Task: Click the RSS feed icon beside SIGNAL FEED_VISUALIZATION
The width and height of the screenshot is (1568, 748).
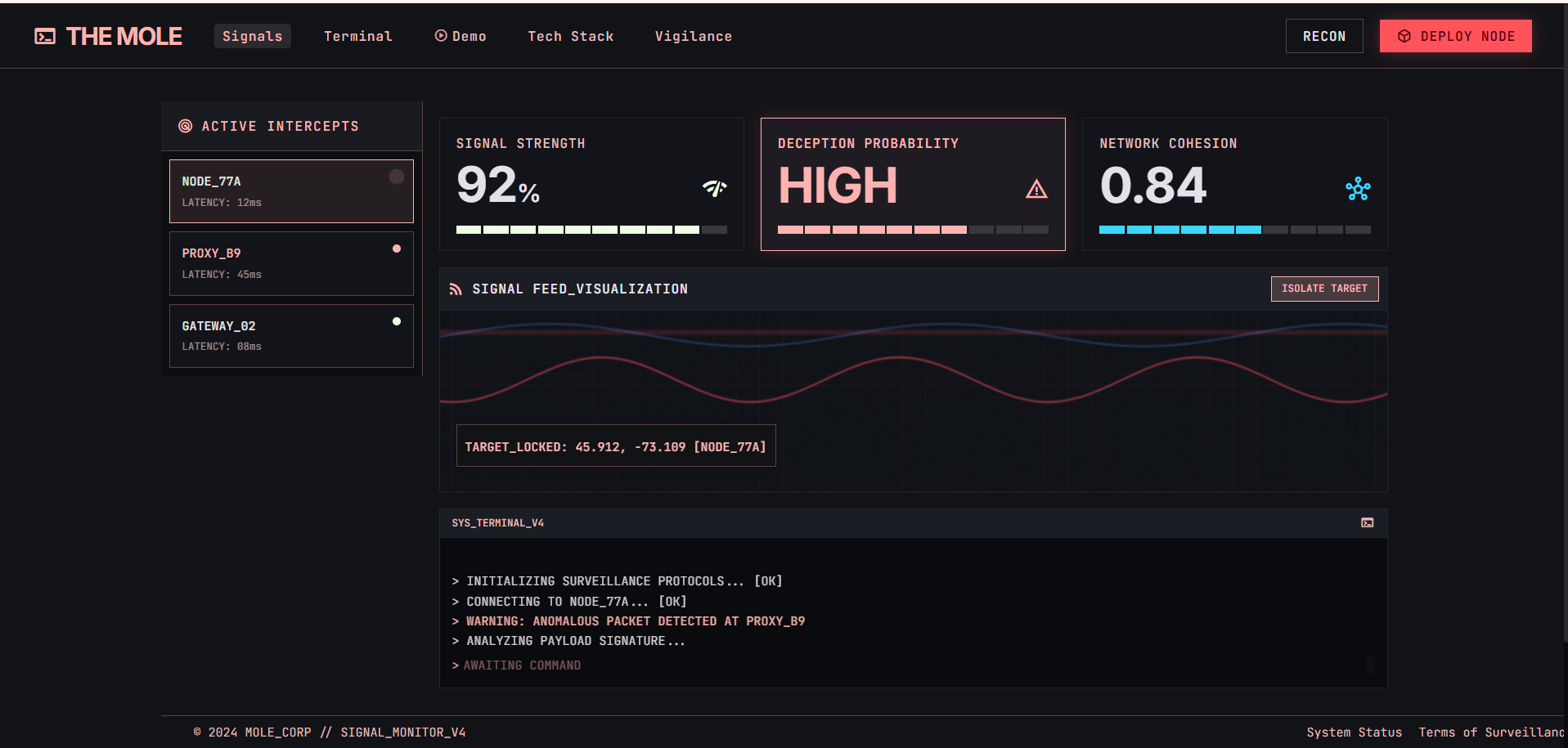Action: [456, 289]
